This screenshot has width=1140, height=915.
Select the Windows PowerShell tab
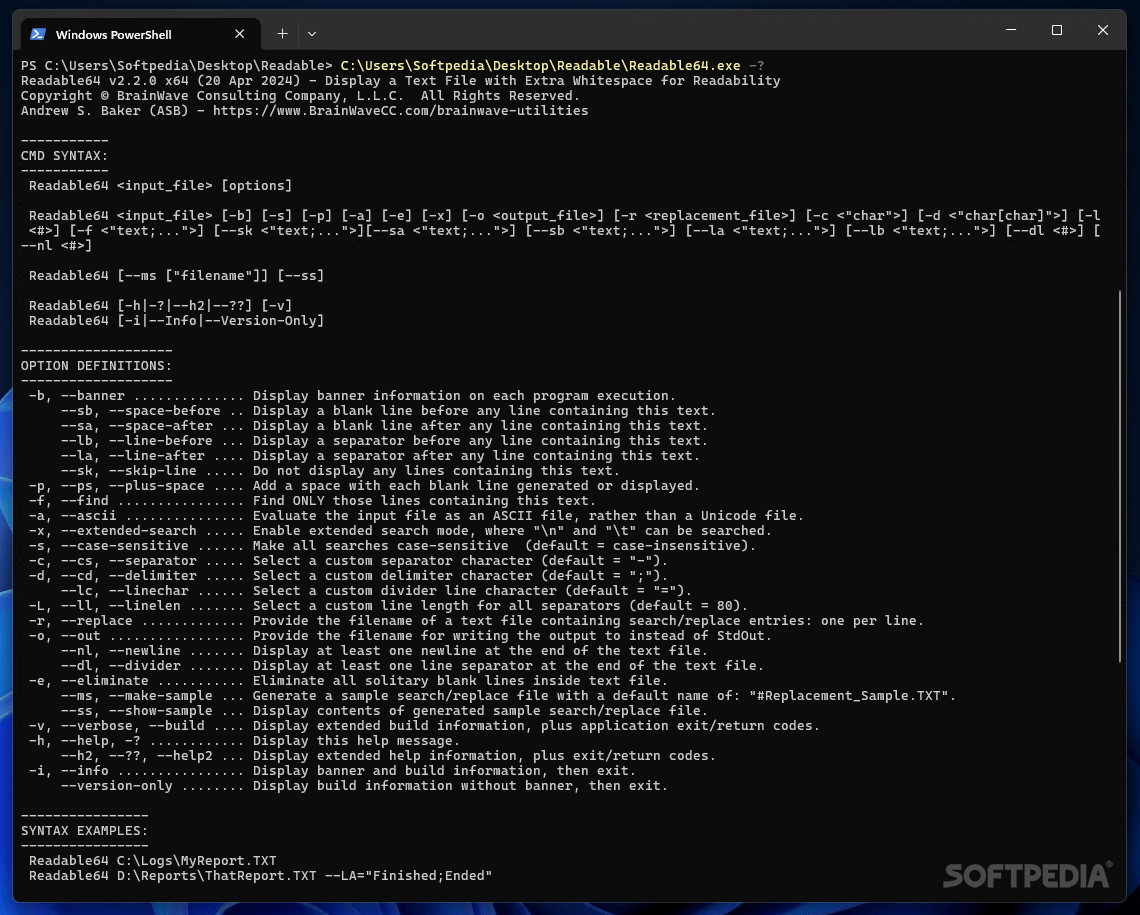(x=140, y=34)
